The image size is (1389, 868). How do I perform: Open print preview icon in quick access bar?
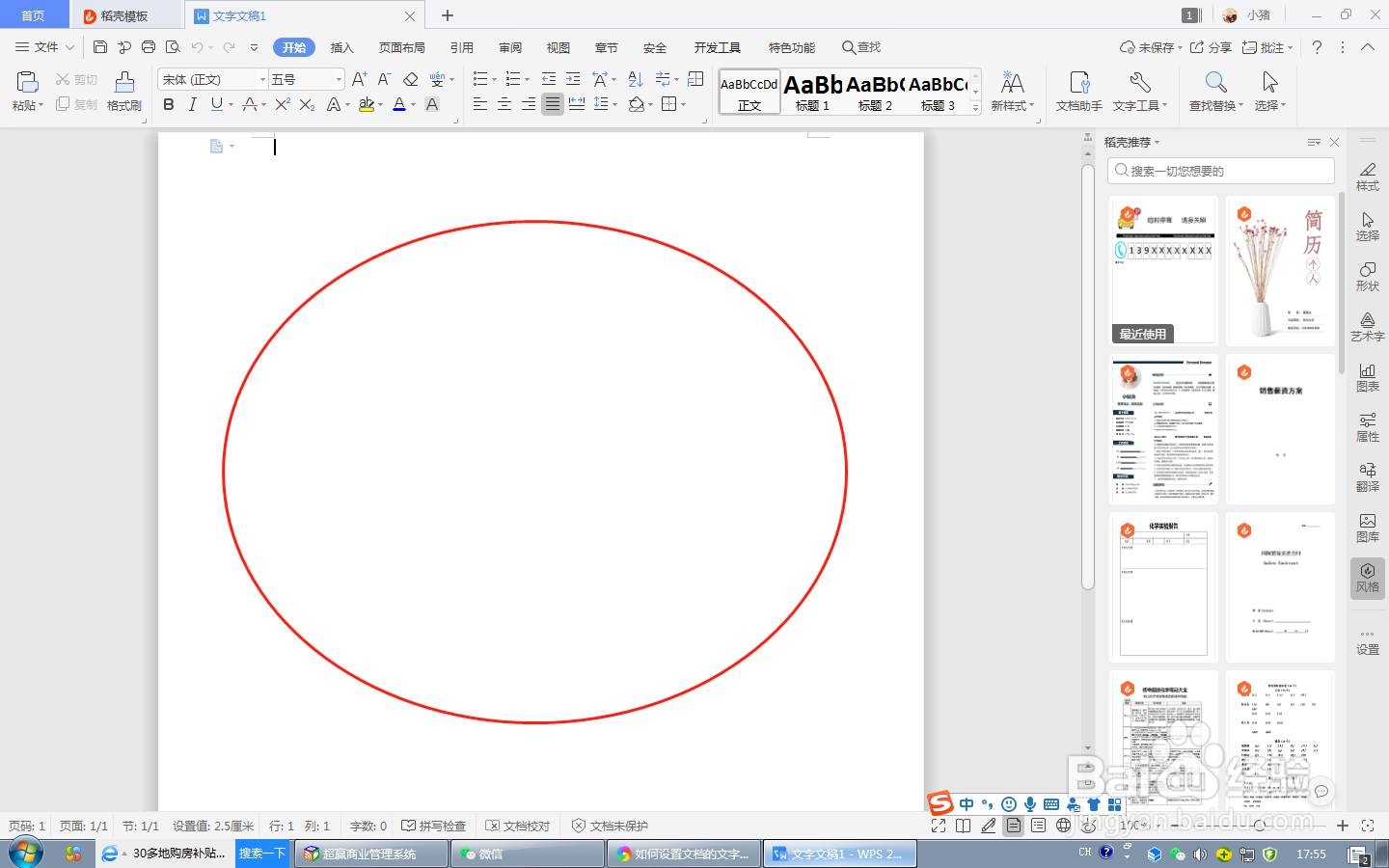173,47
